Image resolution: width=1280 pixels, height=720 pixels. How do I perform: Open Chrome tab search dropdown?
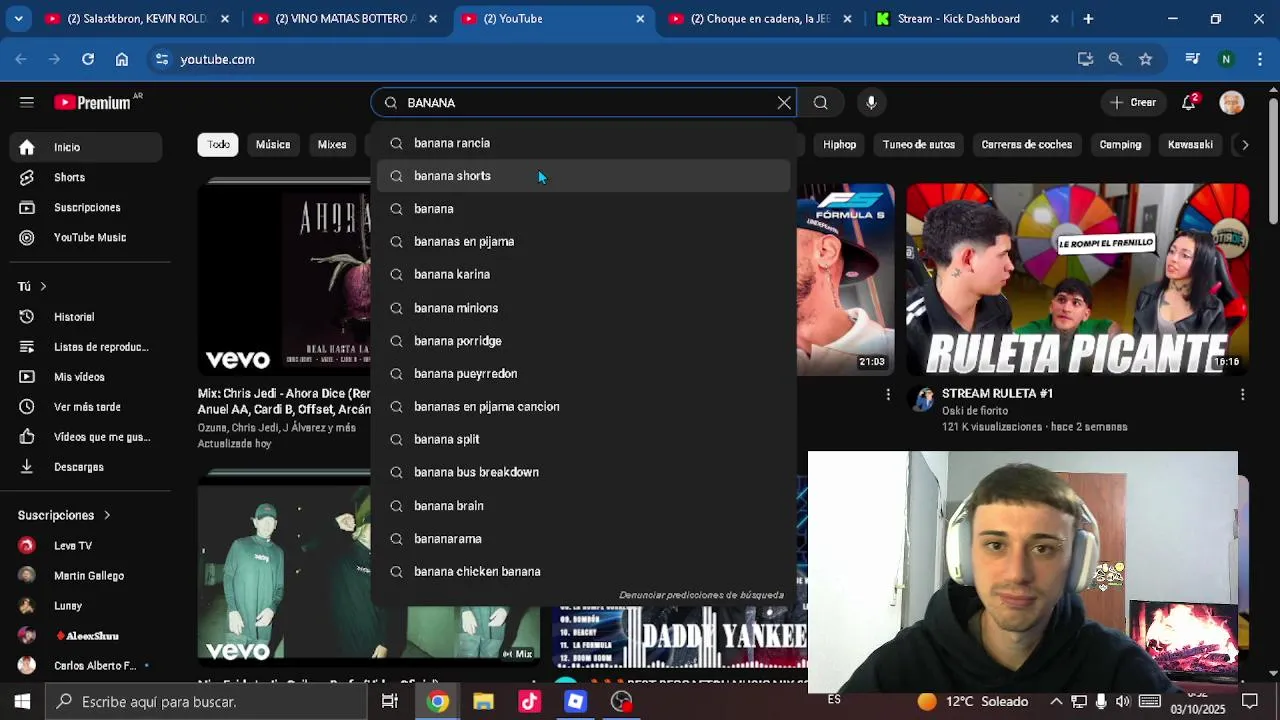click(19, 18)
